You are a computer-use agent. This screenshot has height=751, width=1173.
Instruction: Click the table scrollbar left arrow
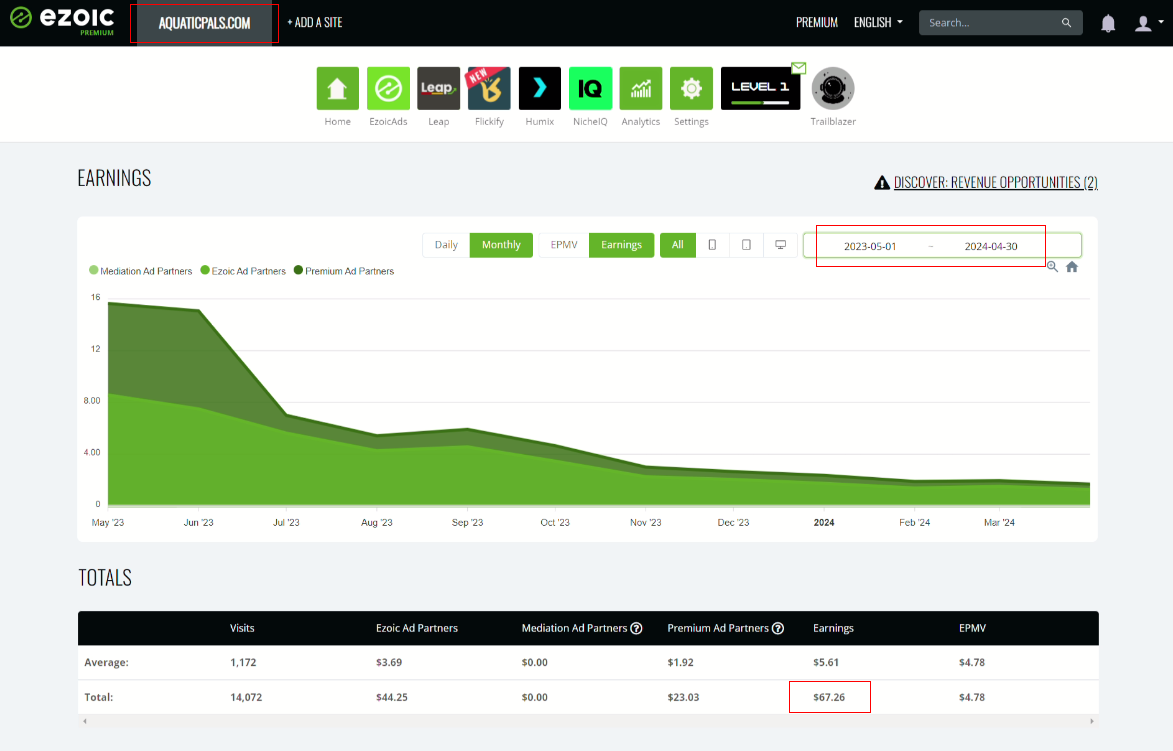tap(85, 721)
